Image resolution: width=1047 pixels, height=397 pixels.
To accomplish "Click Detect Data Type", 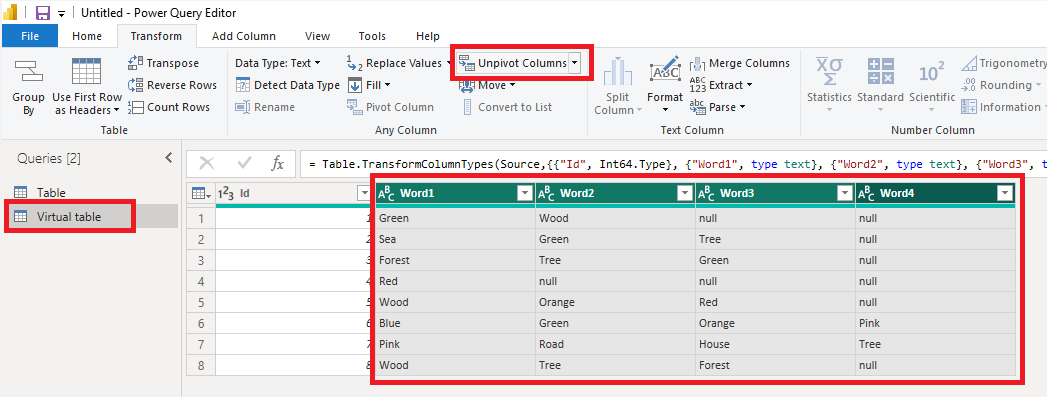I will (288, 85).
